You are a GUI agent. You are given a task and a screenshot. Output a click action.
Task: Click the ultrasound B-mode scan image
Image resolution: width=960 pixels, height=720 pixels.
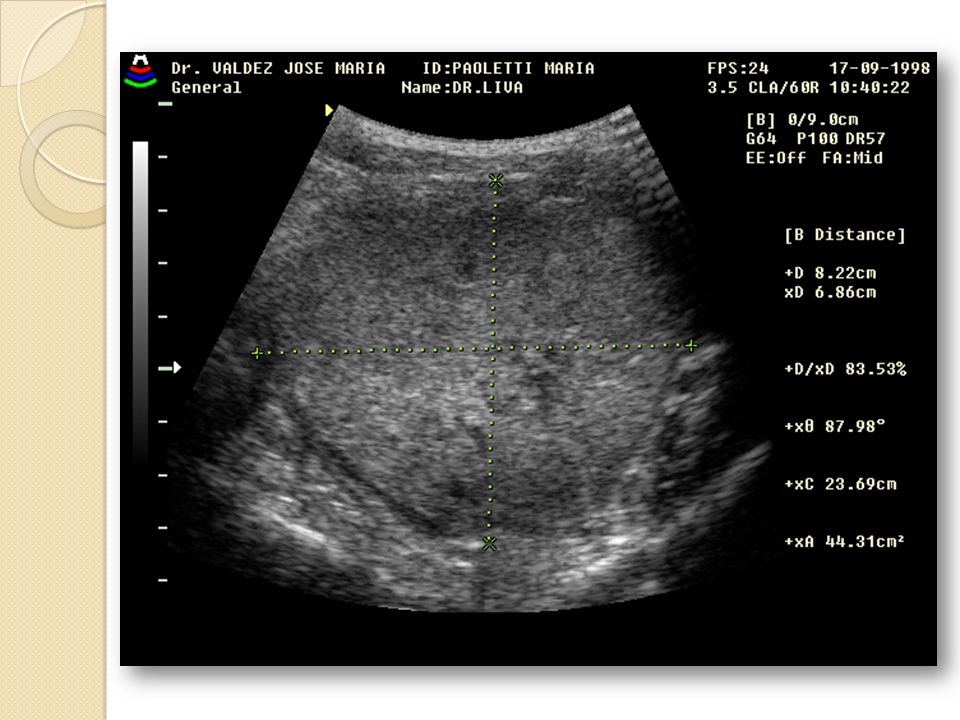pos(468,358)
